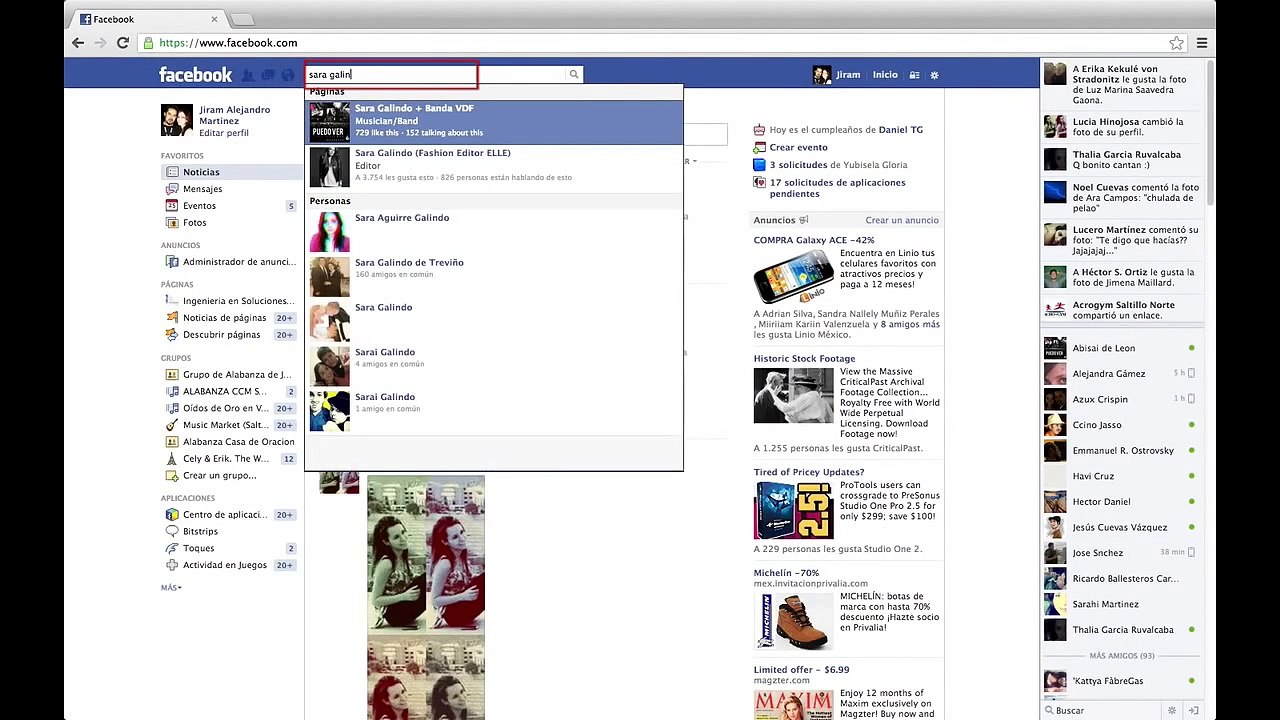Click the Galaxy ACE phone ad image

[793, 277]
